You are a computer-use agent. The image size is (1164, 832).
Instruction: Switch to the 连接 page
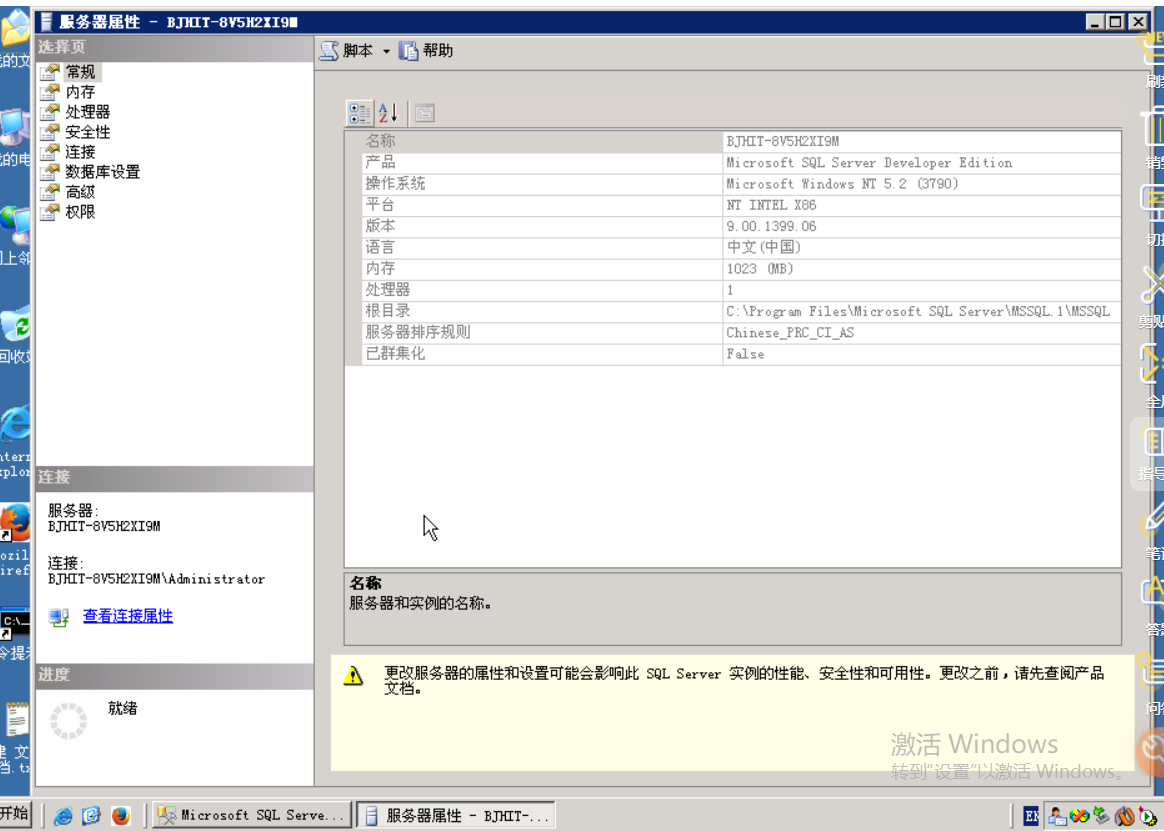(80, 152)
